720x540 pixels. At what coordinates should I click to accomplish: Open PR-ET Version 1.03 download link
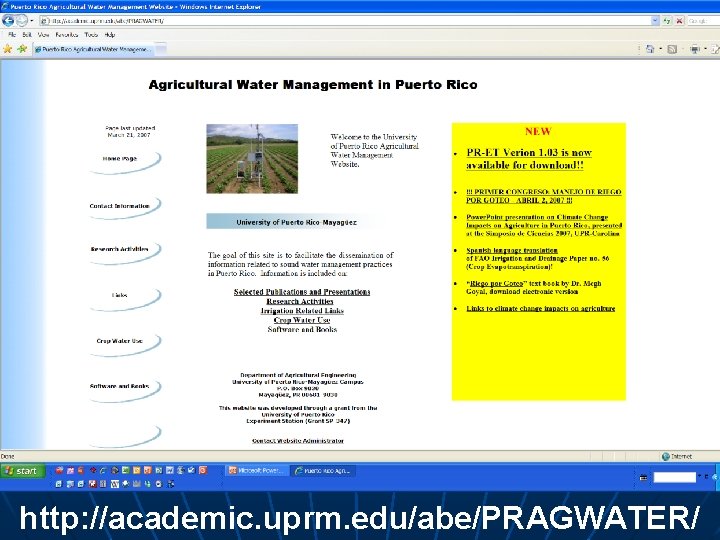pyautogui.click(x=529, y=158)
